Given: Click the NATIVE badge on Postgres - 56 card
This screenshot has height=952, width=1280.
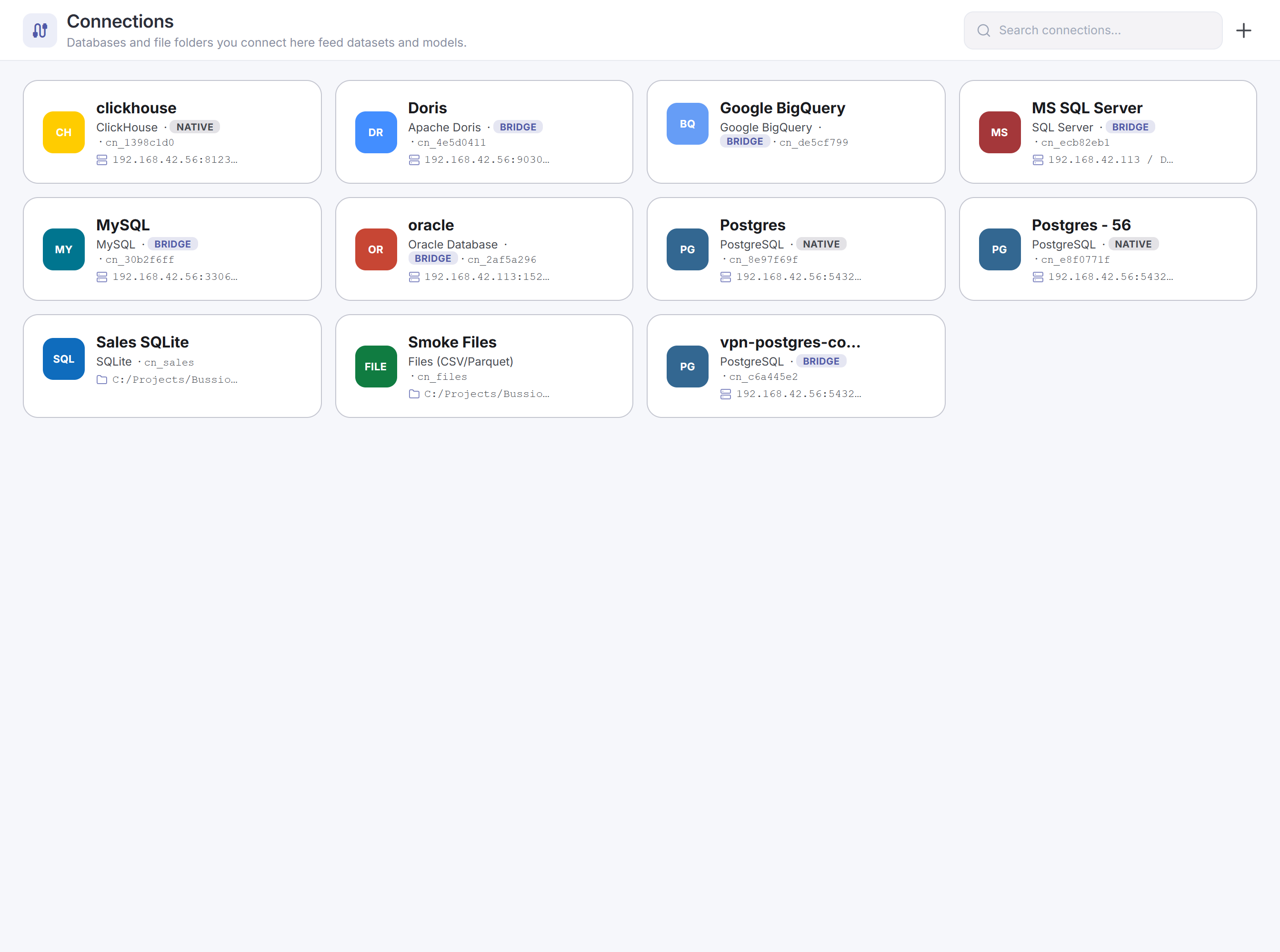Looking at the screenshot, I should (x=1133, y=244).
